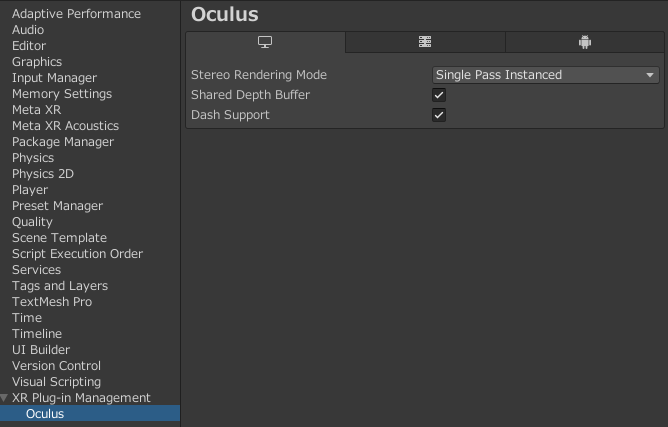Open the Stereo Rendering Mode dropdown
668x427 pixels.
(545, 75)
